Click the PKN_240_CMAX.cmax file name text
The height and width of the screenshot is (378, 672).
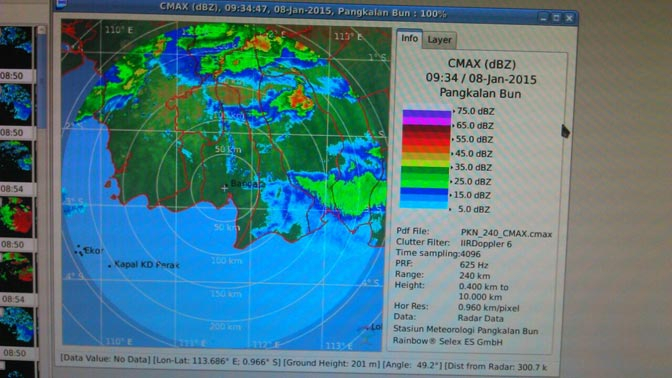[x=506, y=234]
